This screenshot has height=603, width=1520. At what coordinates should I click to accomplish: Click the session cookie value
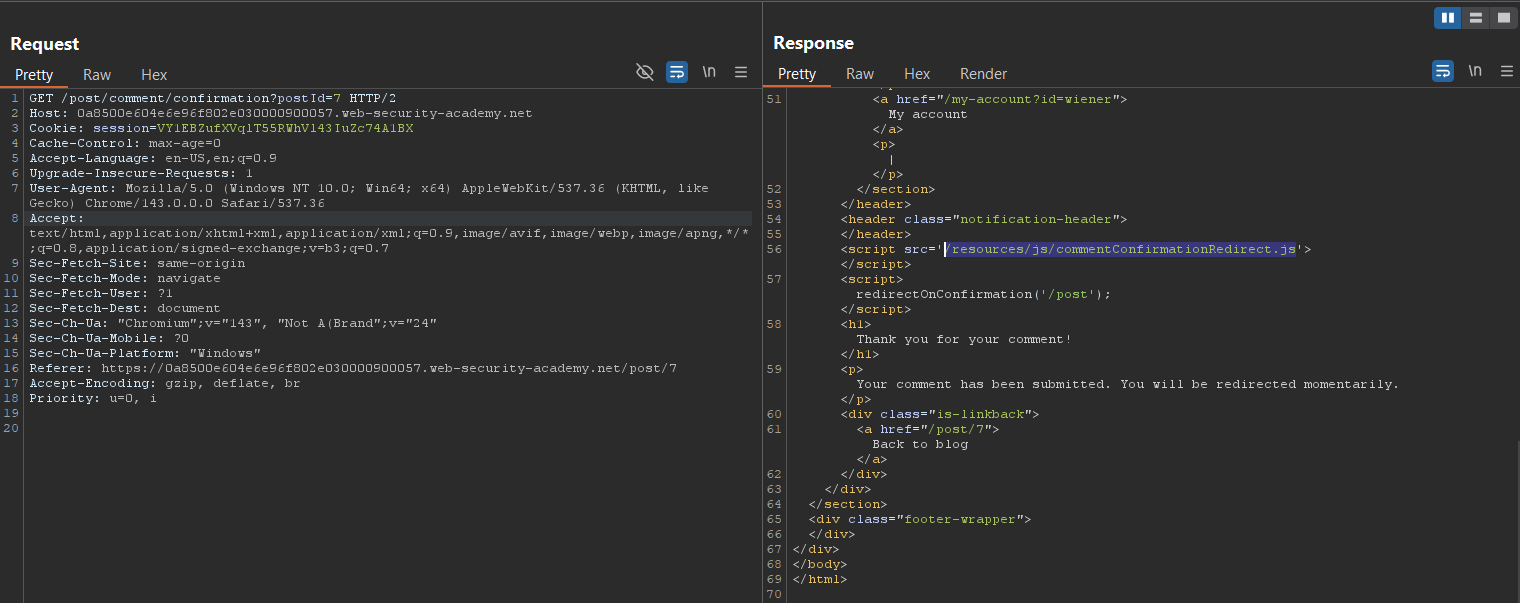tap(285, 129)
